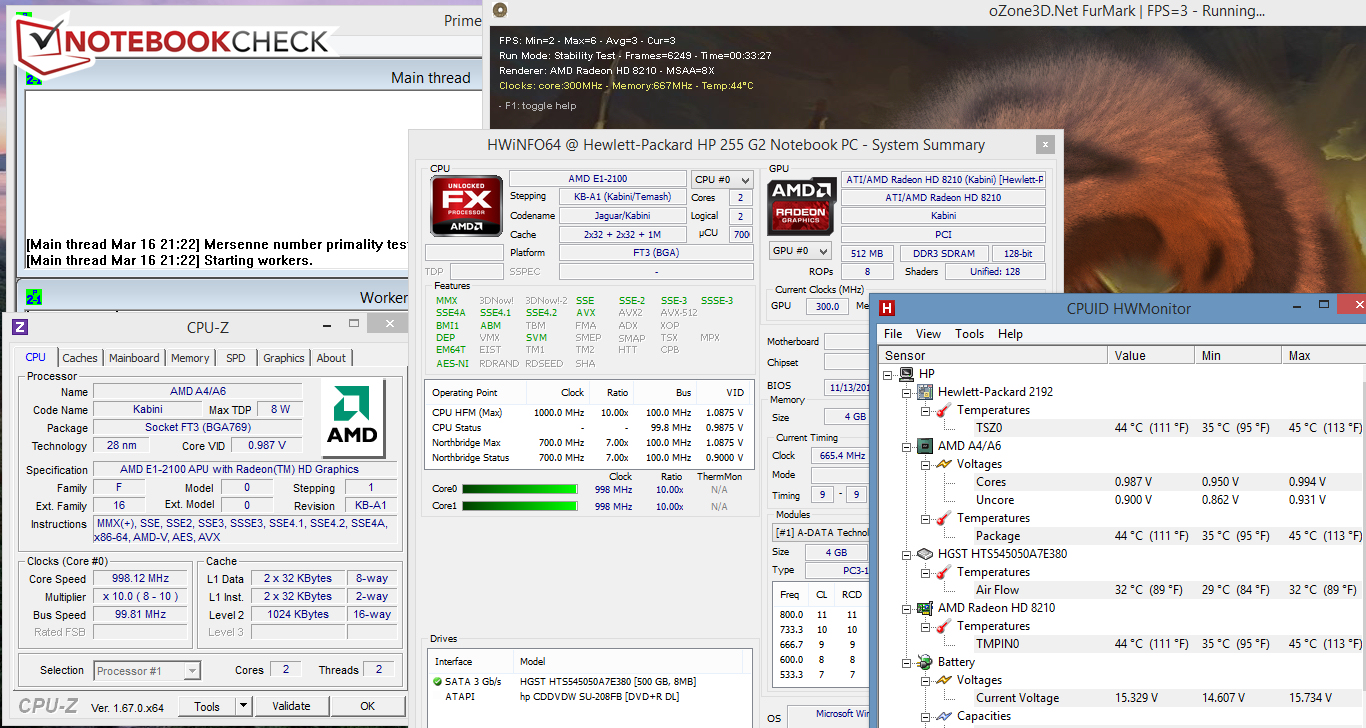Click the AMD A4/A6 processor chip icon
The width and height of the screenshot is (1366, 728).
(927, 446)
